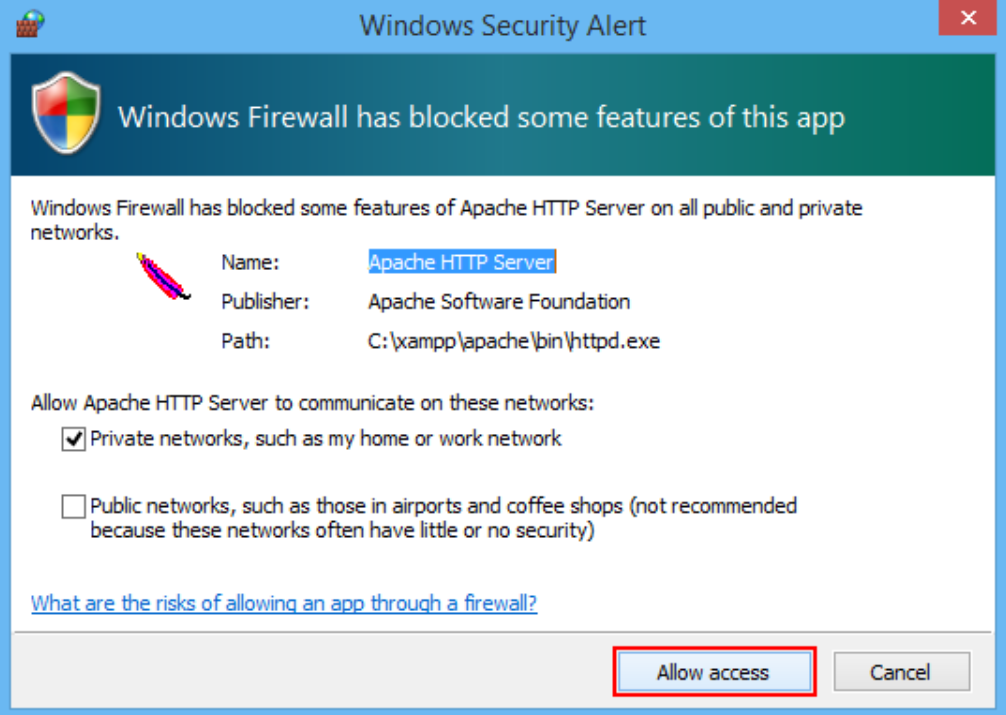Select the highlighted Apache HTTP Server name field
Viewport: 1006px width, 715px height.
461,262
